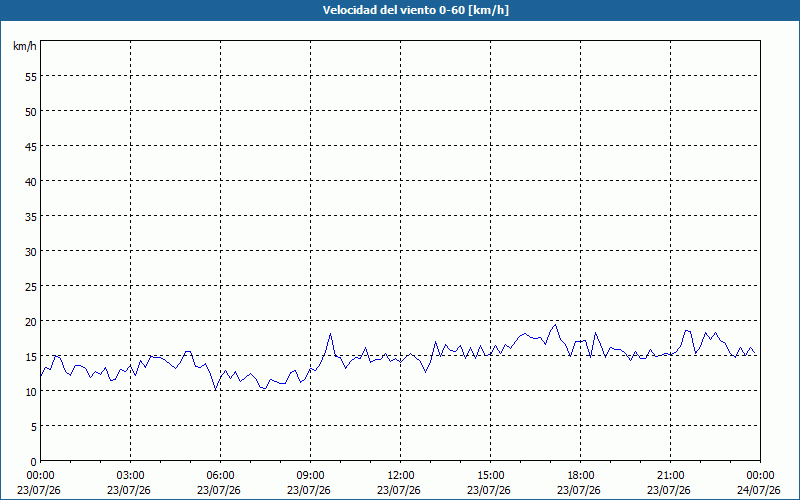
Task: Select the 50 value on the y-axis
Action: pyautogui.click(x=31, y=112)
